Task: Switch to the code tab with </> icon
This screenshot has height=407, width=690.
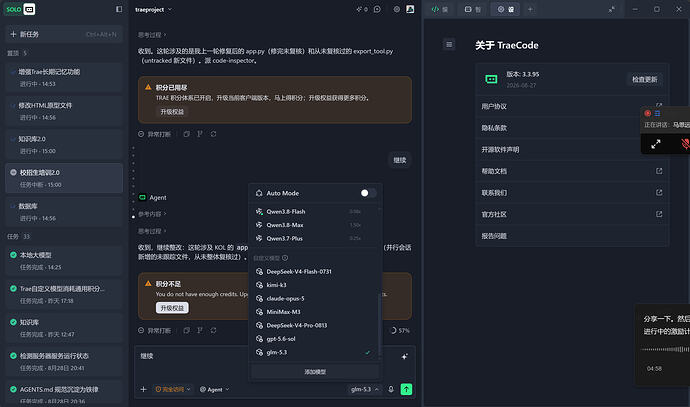Action: pos(440,9)
